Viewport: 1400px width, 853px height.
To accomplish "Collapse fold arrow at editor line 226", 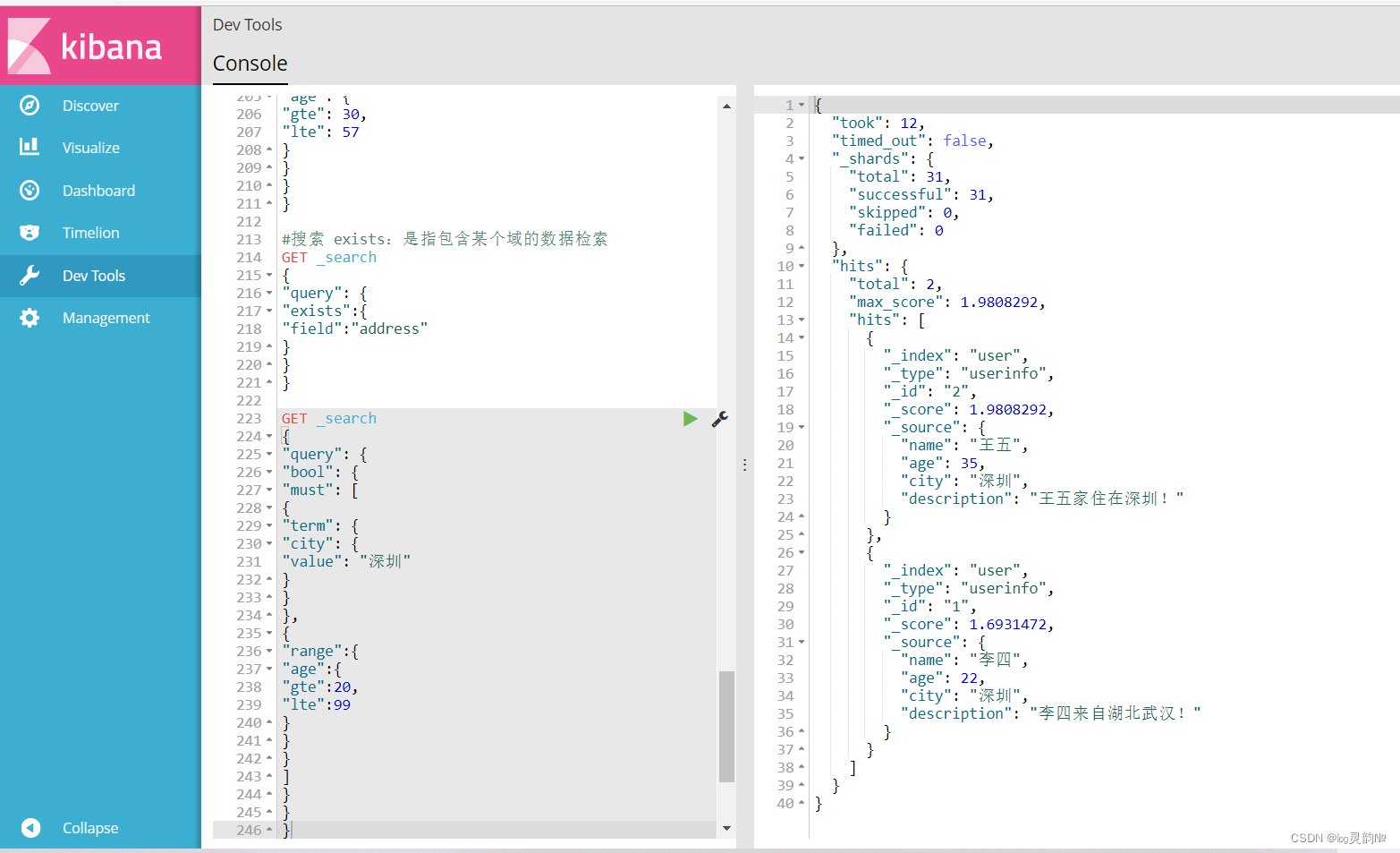I will click(269, 473).
